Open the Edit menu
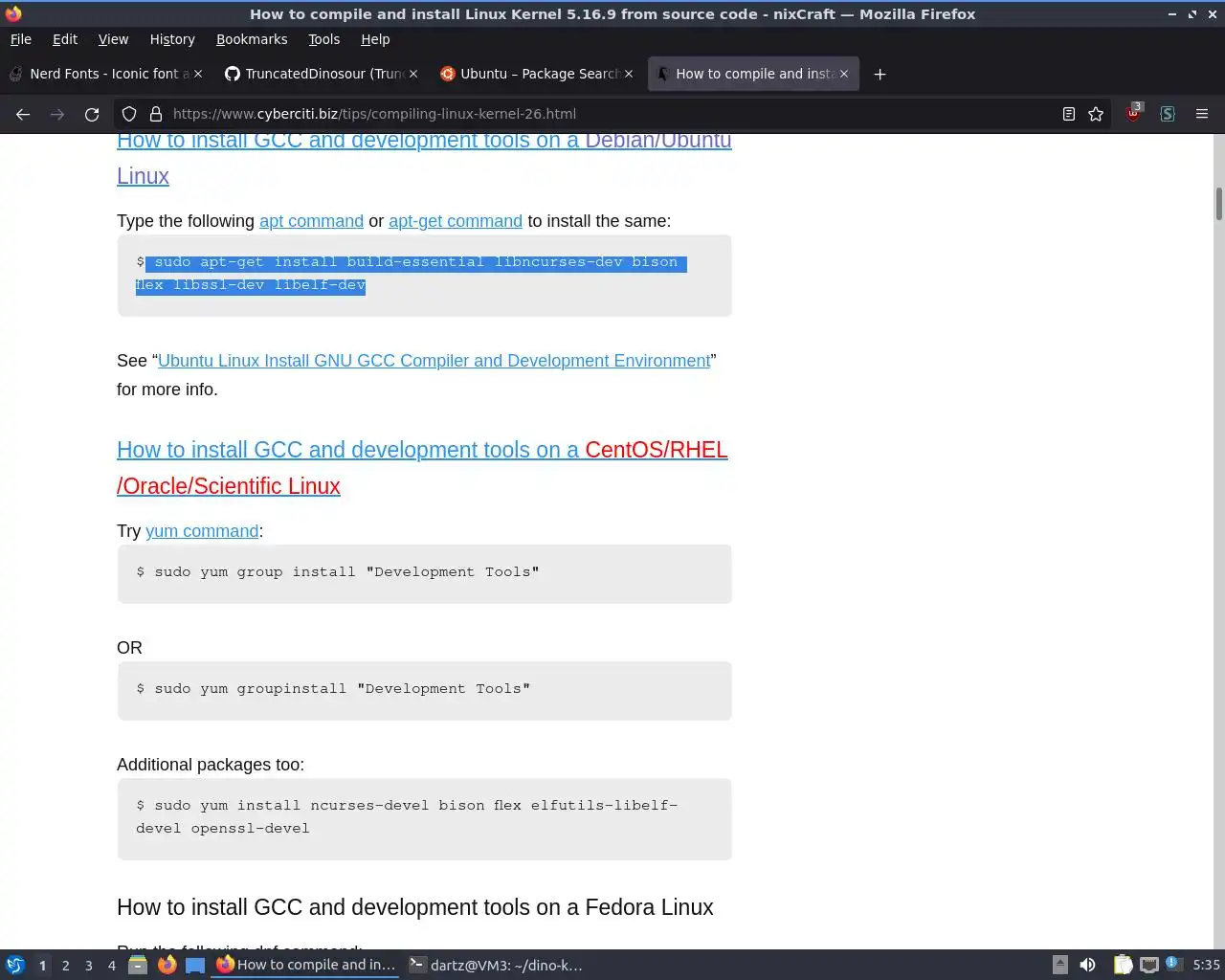This screenshot has width=1225, height=980. pos(65,39)
